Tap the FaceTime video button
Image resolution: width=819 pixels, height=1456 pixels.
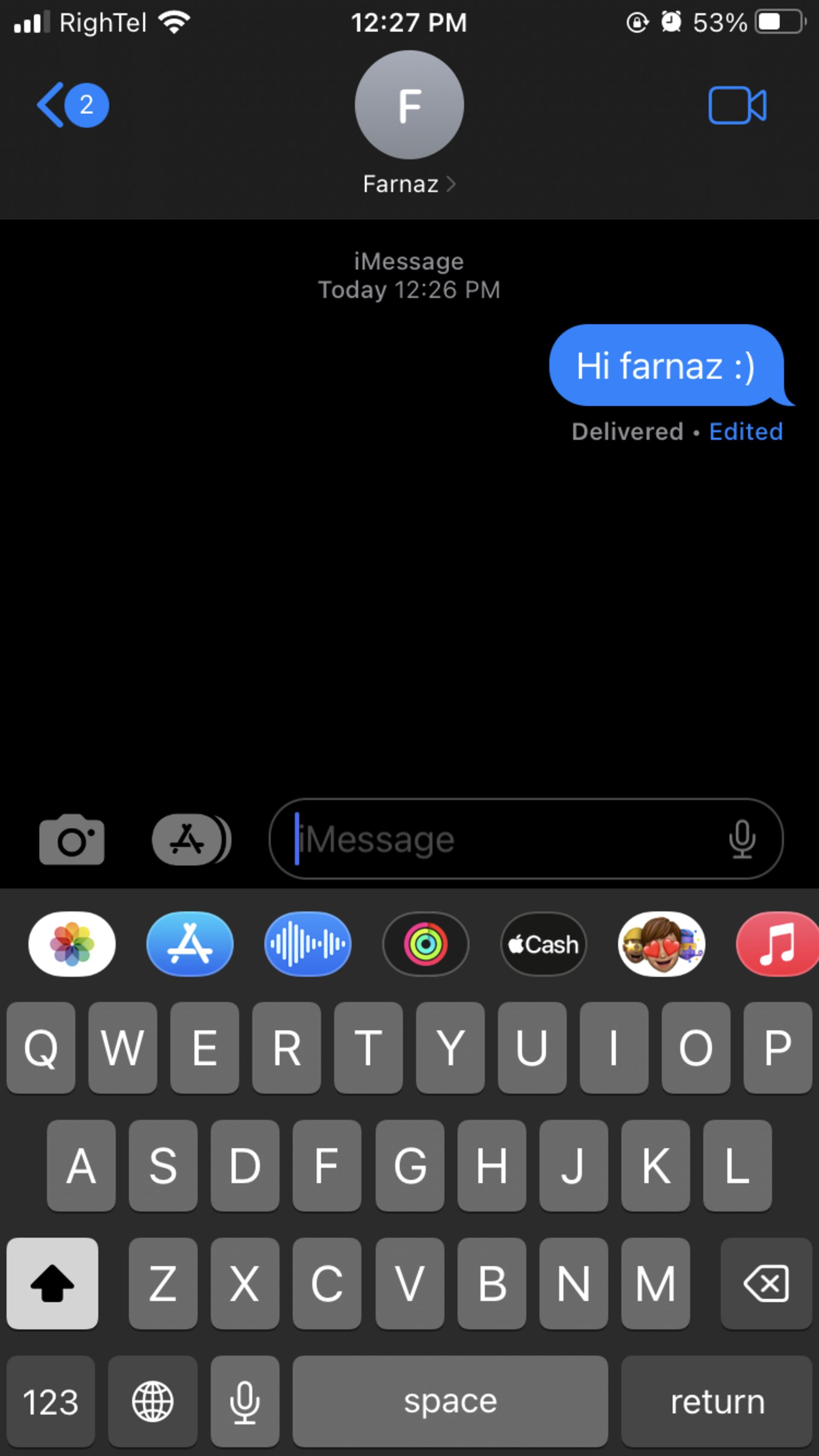741,105
